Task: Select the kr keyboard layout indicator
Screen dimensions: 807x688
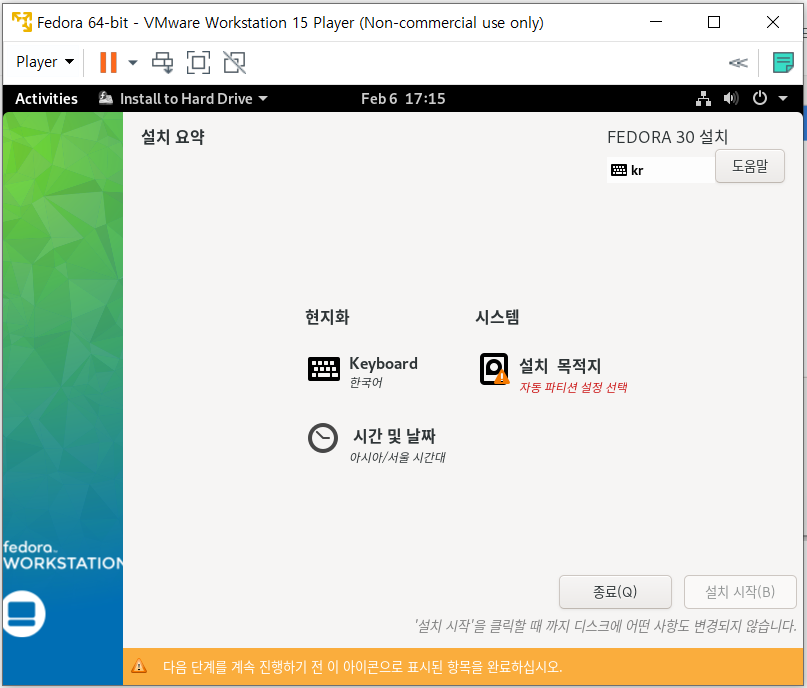Action: [660, 170]
